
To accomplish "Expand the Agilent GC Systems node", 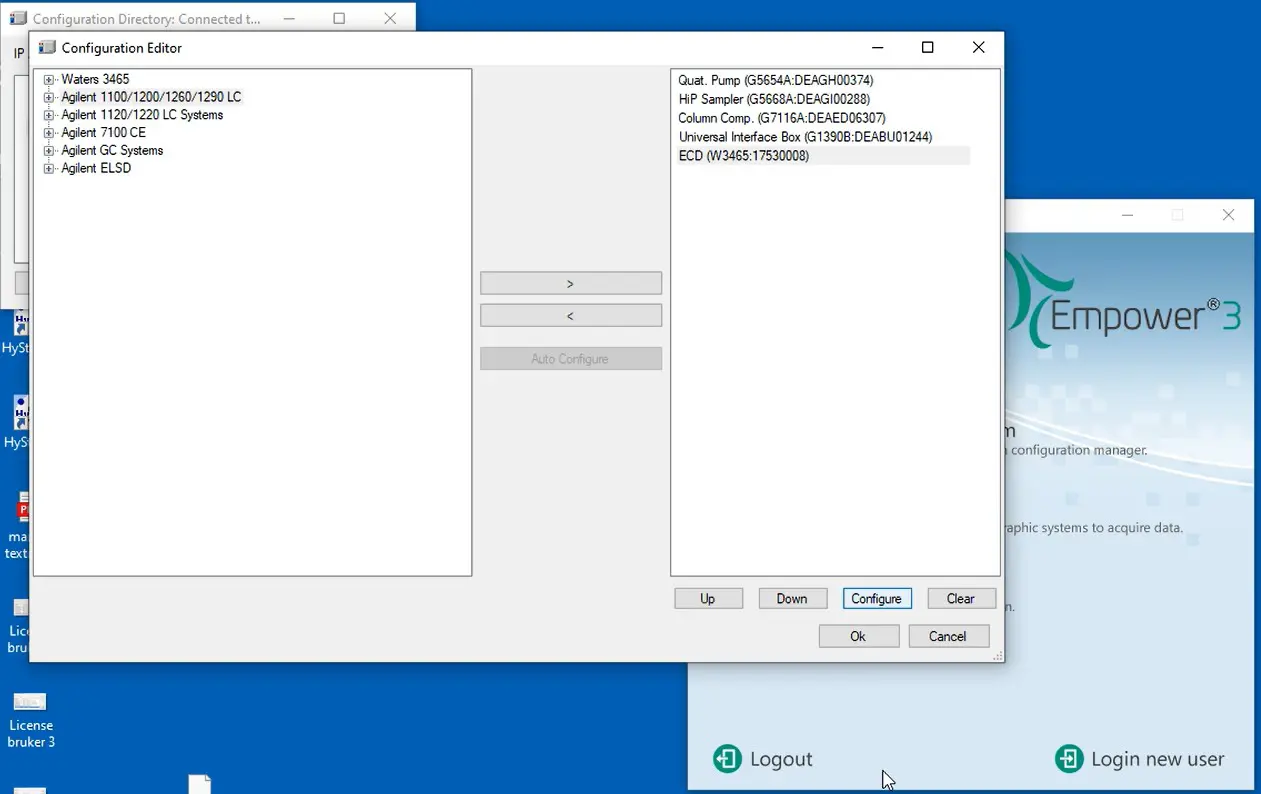I will pyautogui.click(x=49, y=151).
